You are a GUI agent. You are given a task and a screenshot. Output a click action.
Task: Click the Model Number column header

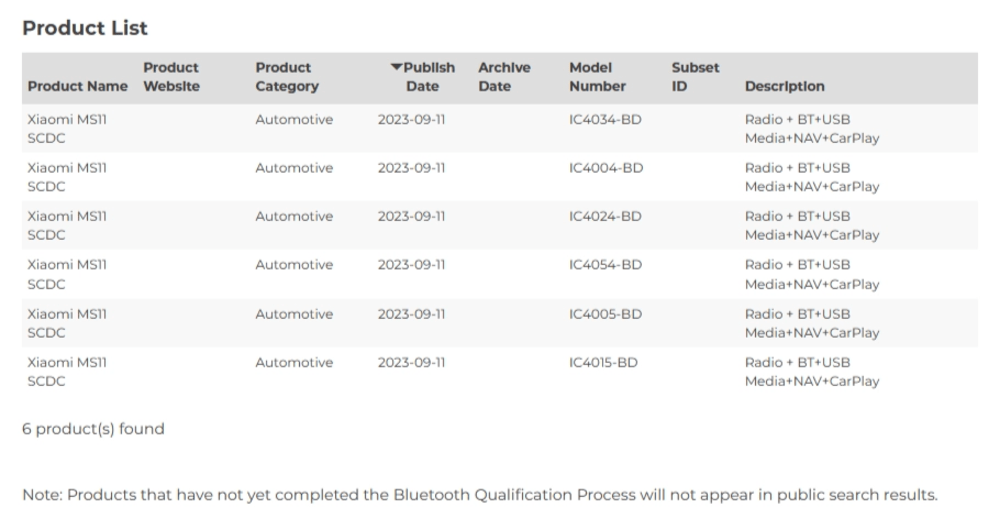coord(597,77)
